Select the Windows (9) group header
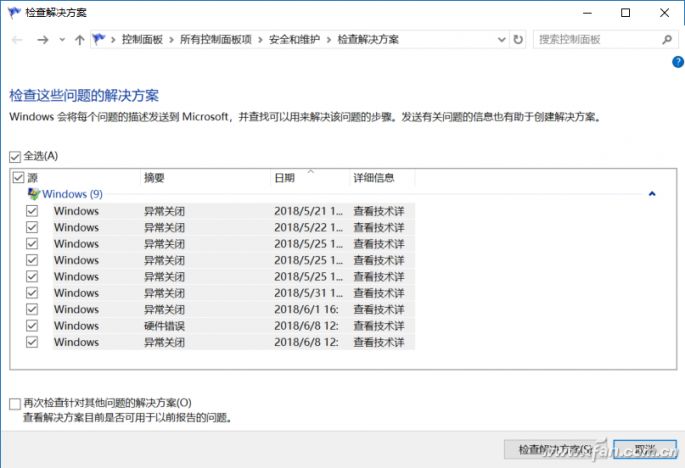685x468 pixels. 72,194
